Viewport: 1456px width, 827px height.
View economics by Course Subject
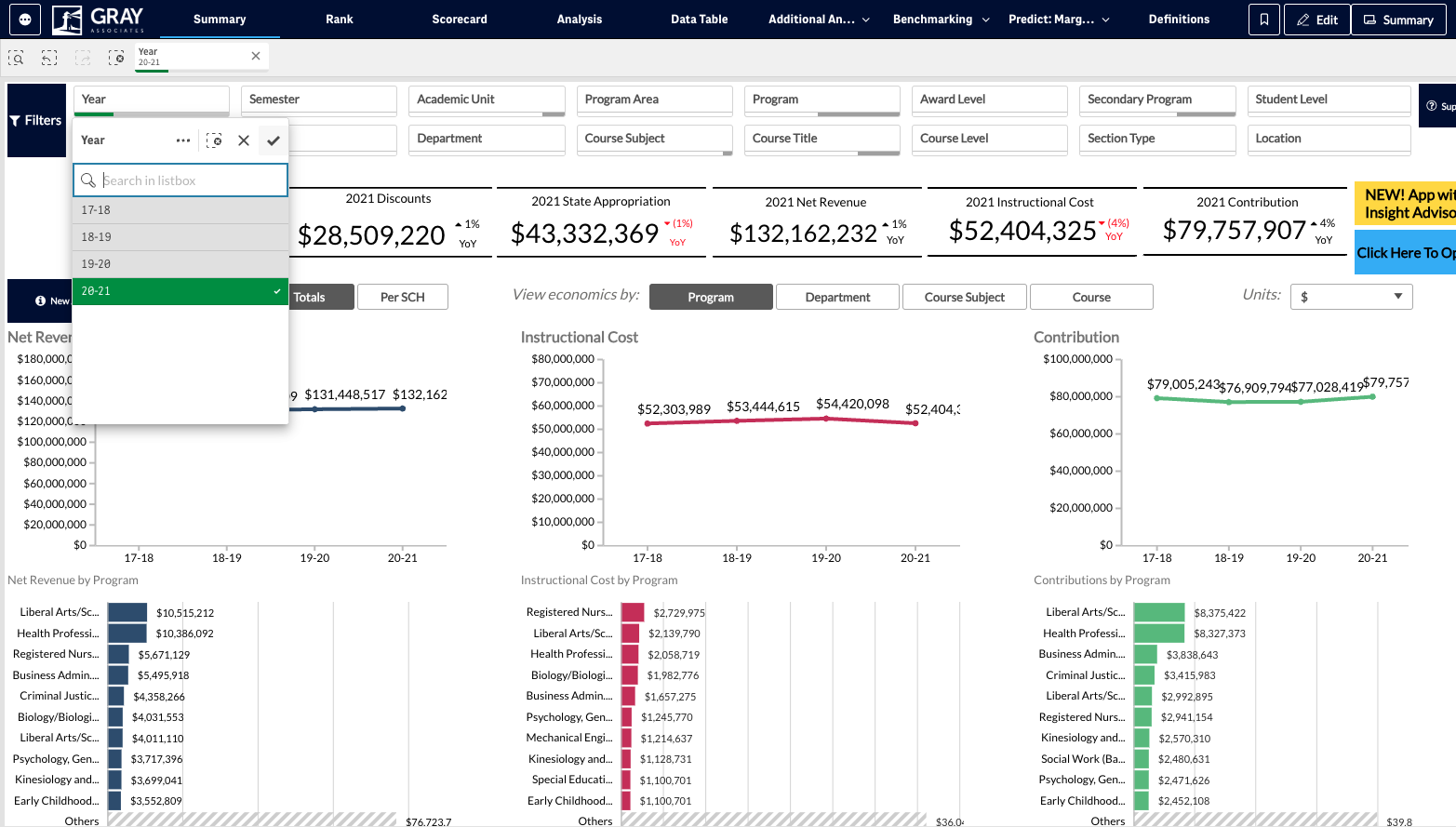click(x=965, y=297)
